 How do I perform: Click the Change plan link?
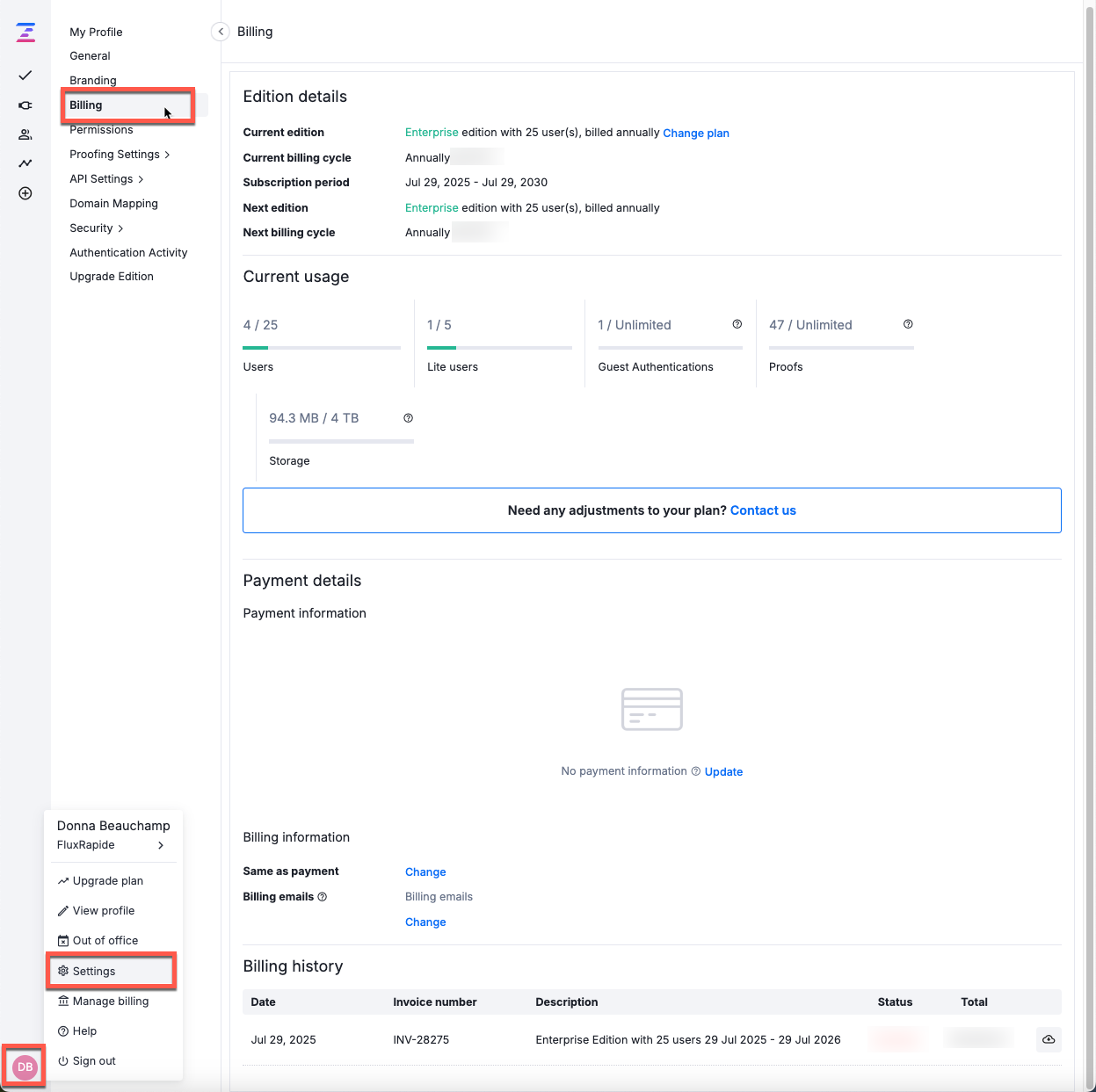point(695,134)
